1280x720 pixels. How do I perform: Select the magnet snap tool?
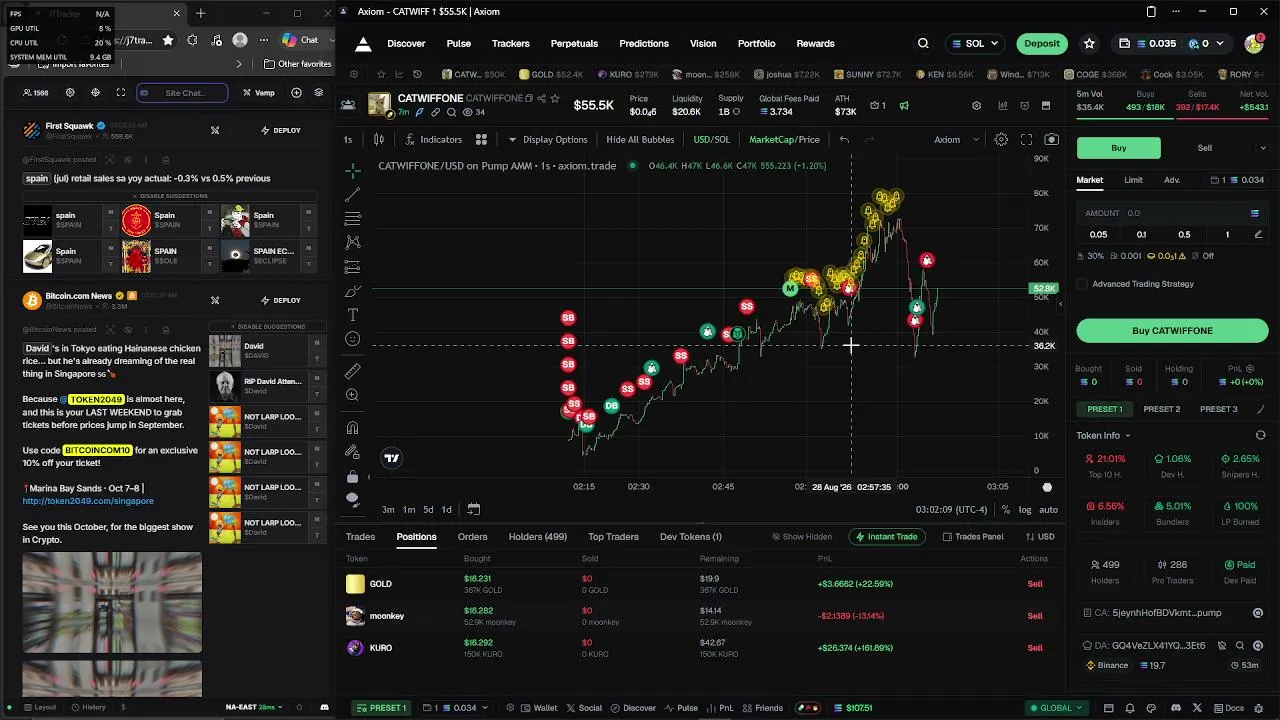click(x=352, y=427)
